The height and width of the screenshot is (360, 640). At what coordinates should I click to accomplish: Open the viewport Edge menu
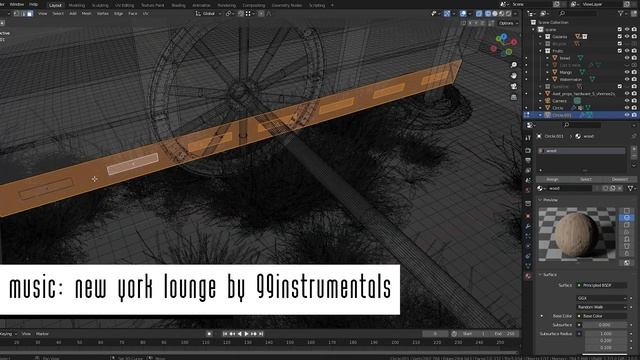coord(118,13)
